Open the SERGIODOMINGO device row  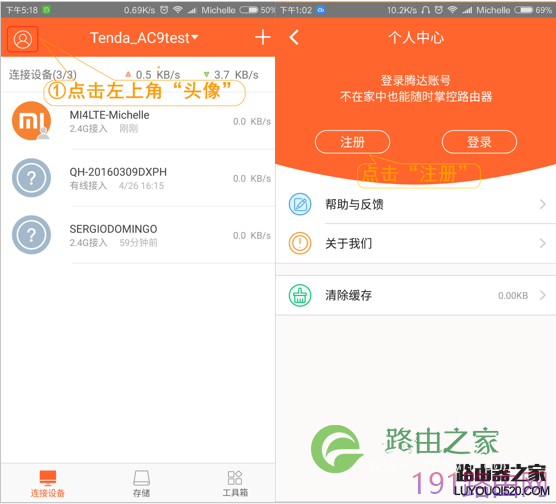(138, 235)
